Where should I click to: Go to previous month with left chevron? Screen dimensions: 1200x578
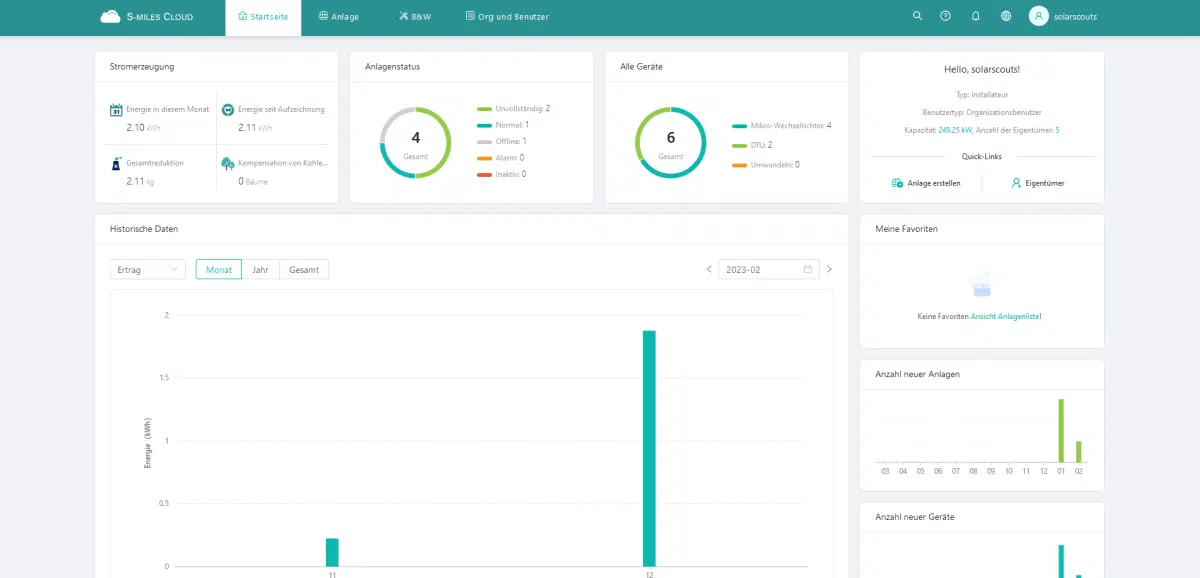pos(709,269)
